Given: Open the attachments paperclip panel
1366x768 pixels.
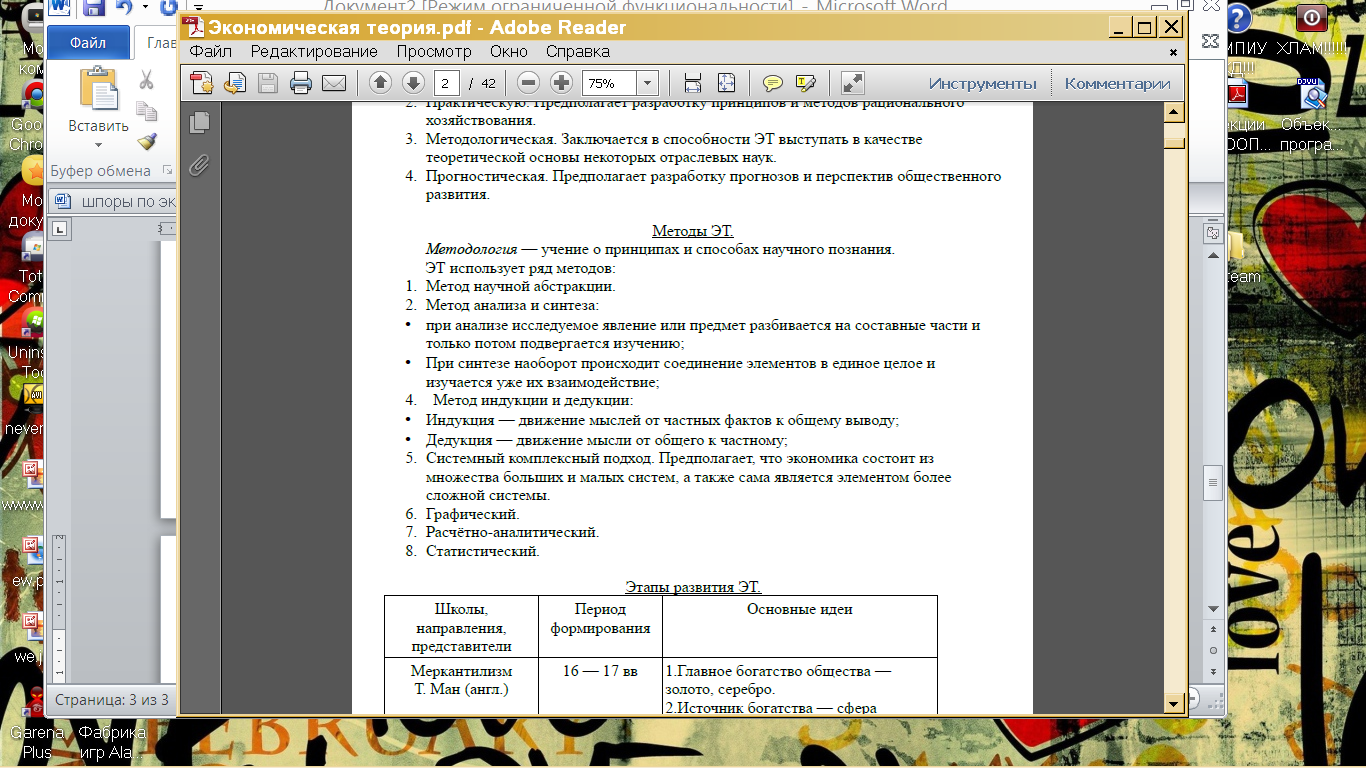Looking at the screenshot, I should [x=200, y=165].
